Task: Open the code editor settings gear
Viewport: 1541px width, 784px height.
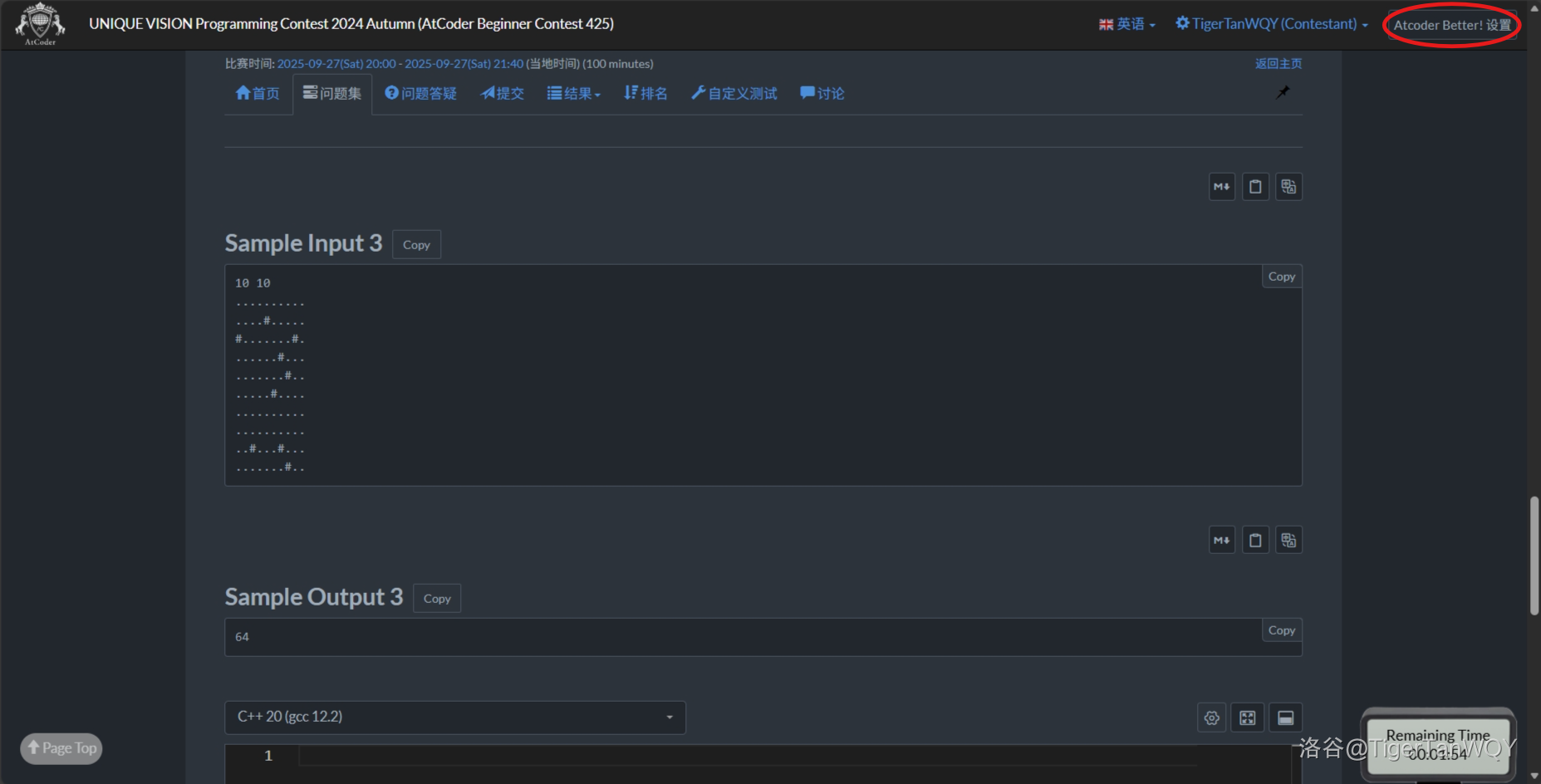Action: 1212,718
